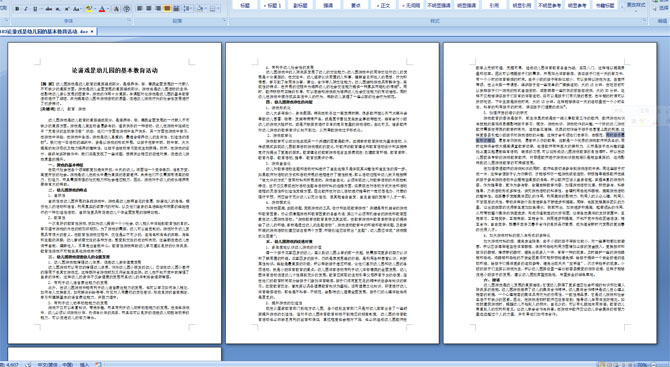670x367 pixels.
Task: Align text to the right
Action: tap(158, 9)
